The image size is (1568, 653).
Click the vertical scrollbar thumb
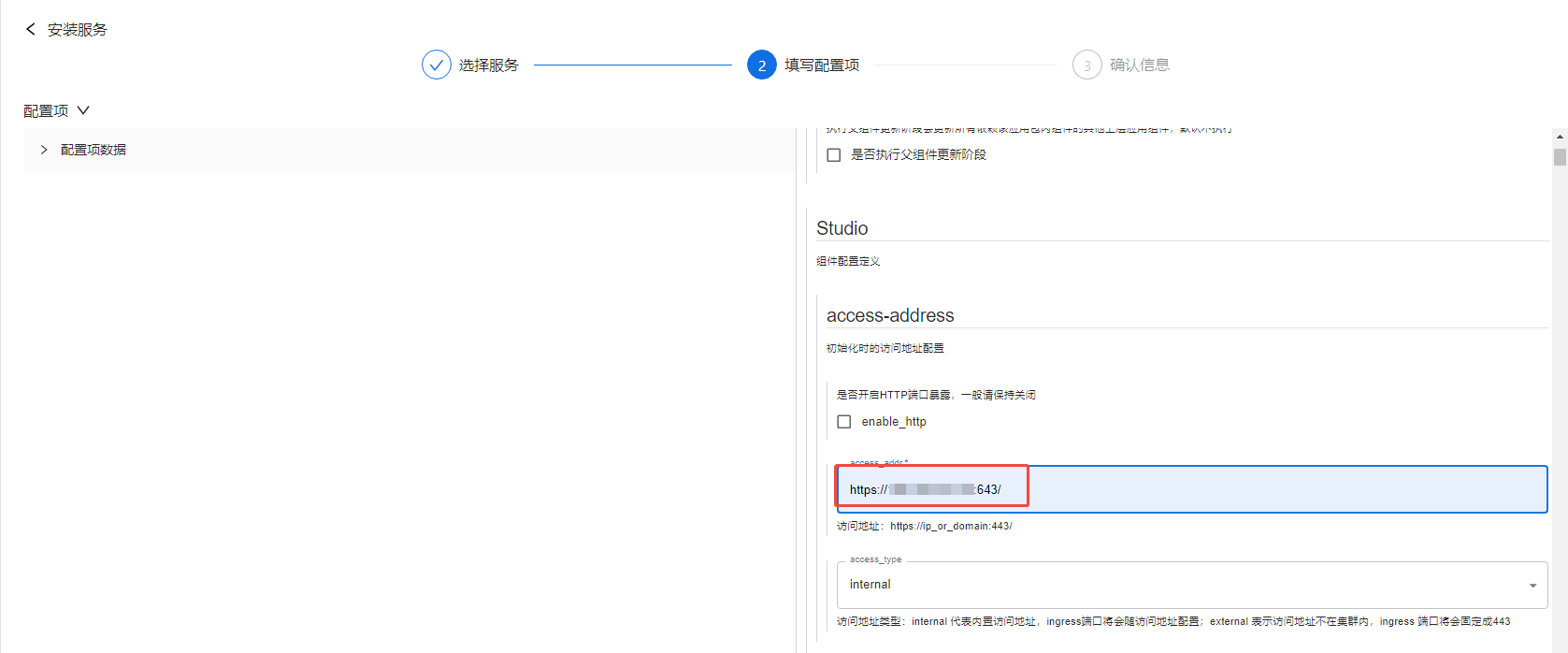tap(1560, 156)
